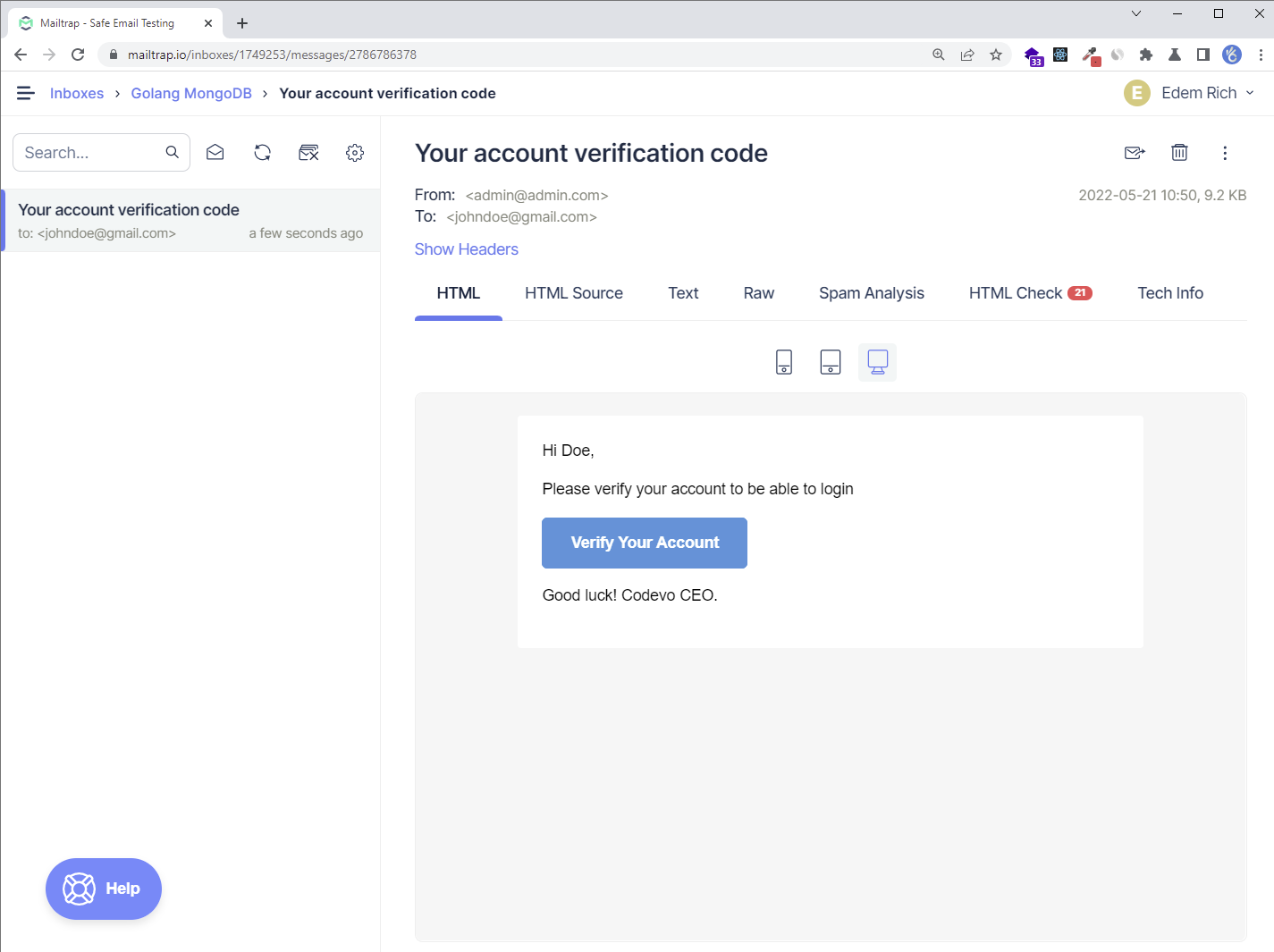This screenshot has height=952, width=1274.
Task: Click the Chrome profile avatar
Action: (x=1232, y=55)
